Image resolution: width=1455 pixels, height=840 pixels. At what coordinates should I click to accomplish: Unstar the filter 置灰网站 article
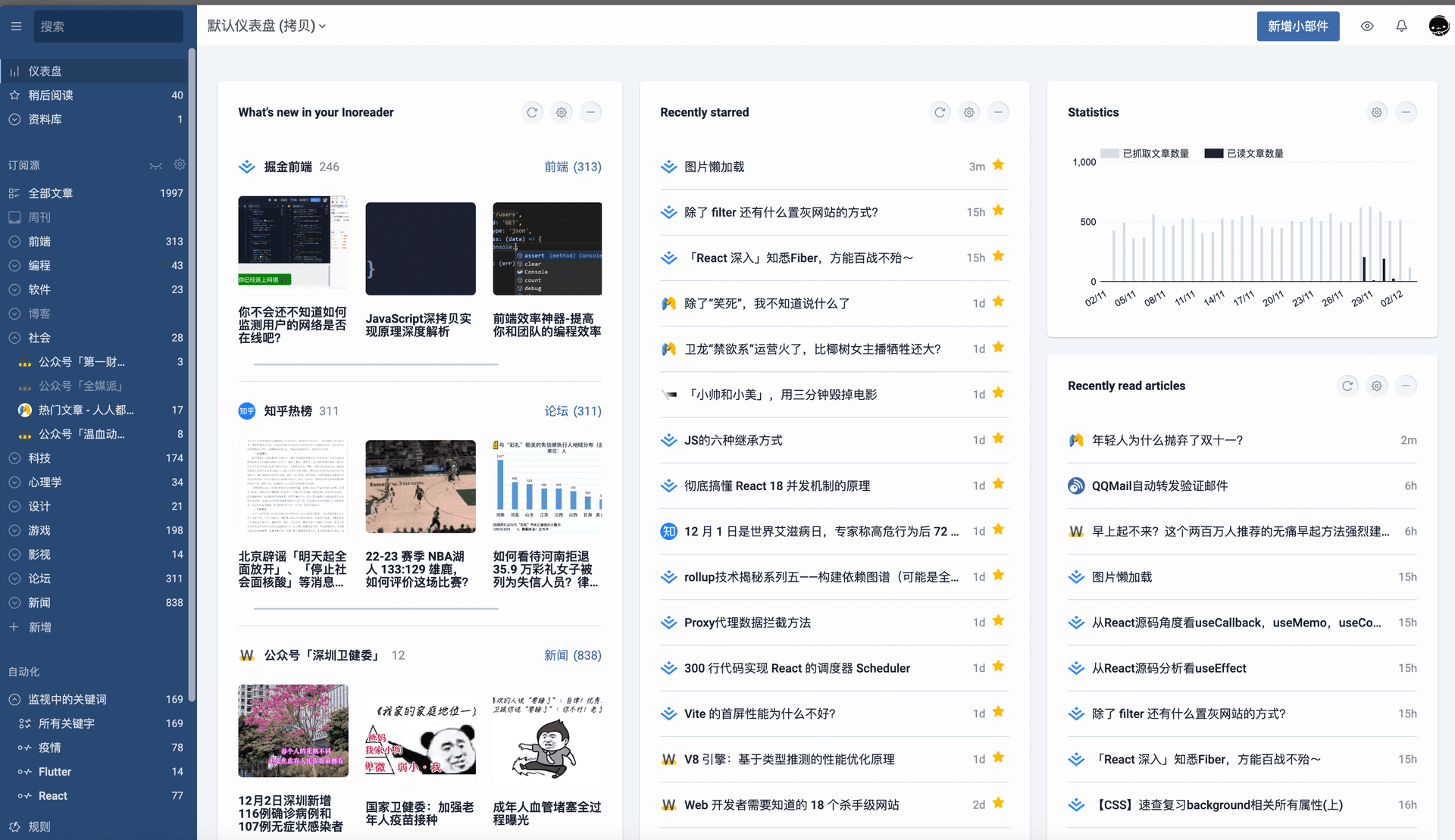coord(998,211)
